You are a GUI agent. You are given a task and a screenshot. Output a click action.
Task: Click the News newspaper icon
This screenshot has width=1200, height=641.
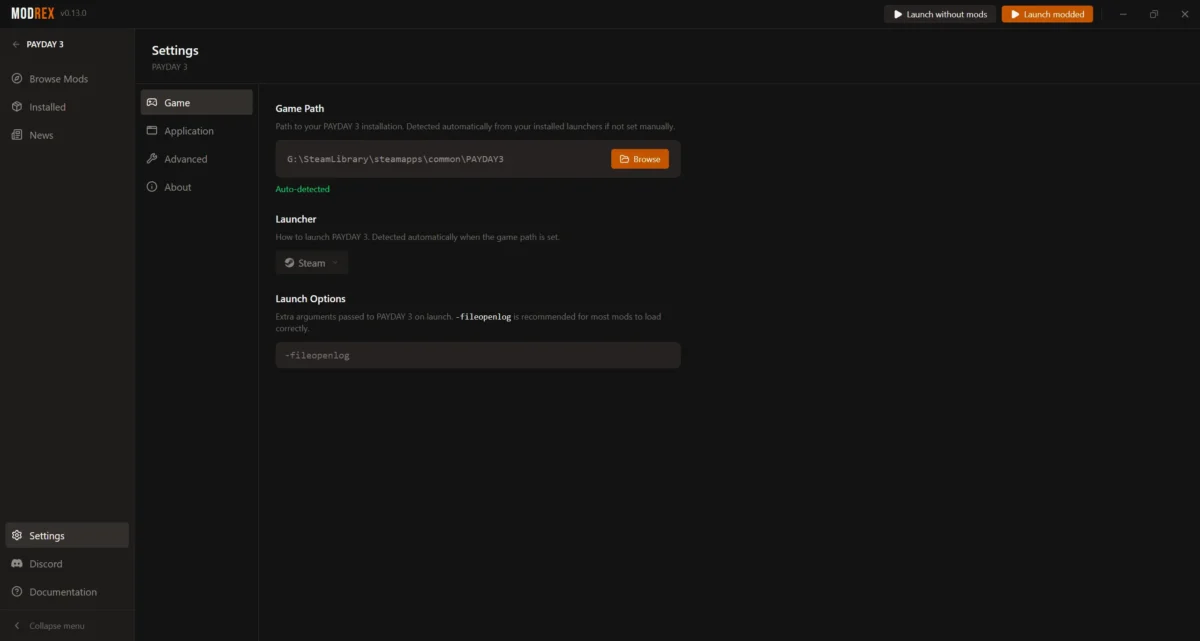(x=17, y=135)
